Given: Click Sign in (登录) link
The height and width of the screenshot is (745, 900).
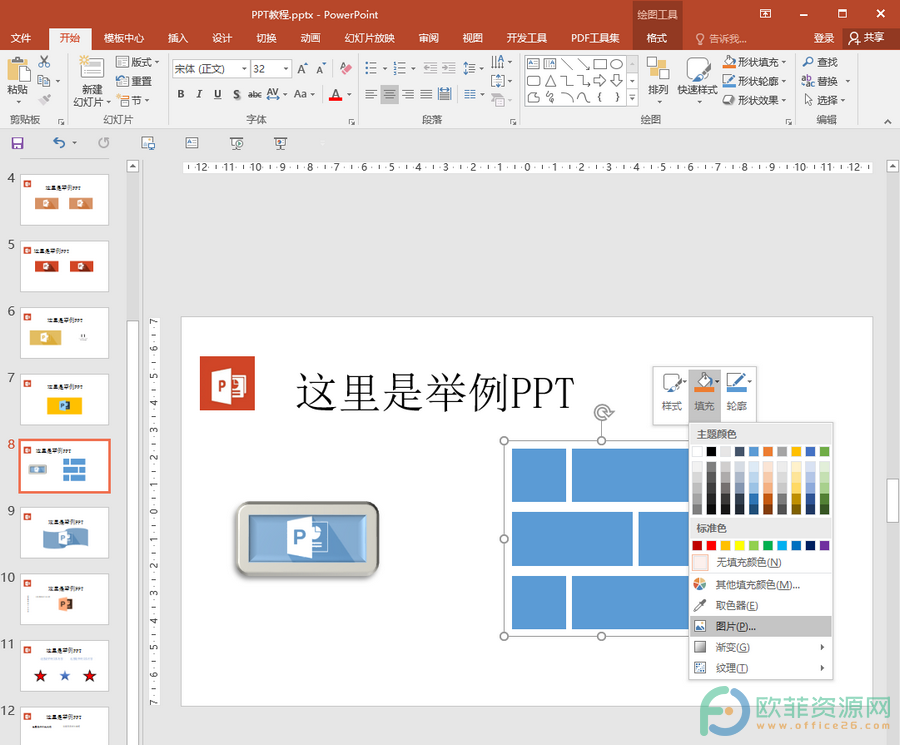Looking at the screenshot, I should (x=823, y=38).
